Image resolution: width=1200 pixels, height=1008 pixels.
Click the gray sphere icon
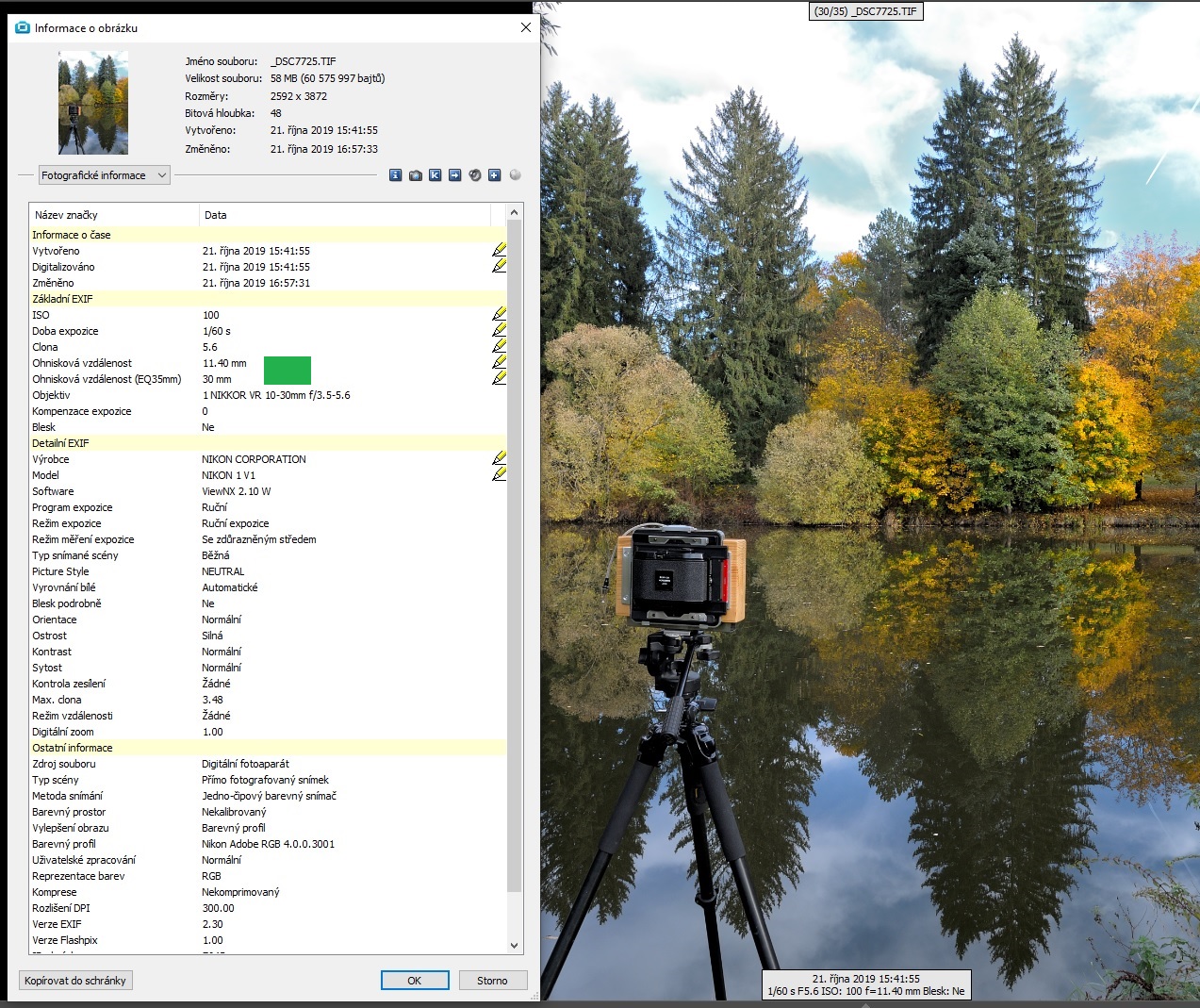tap(515, 175)
